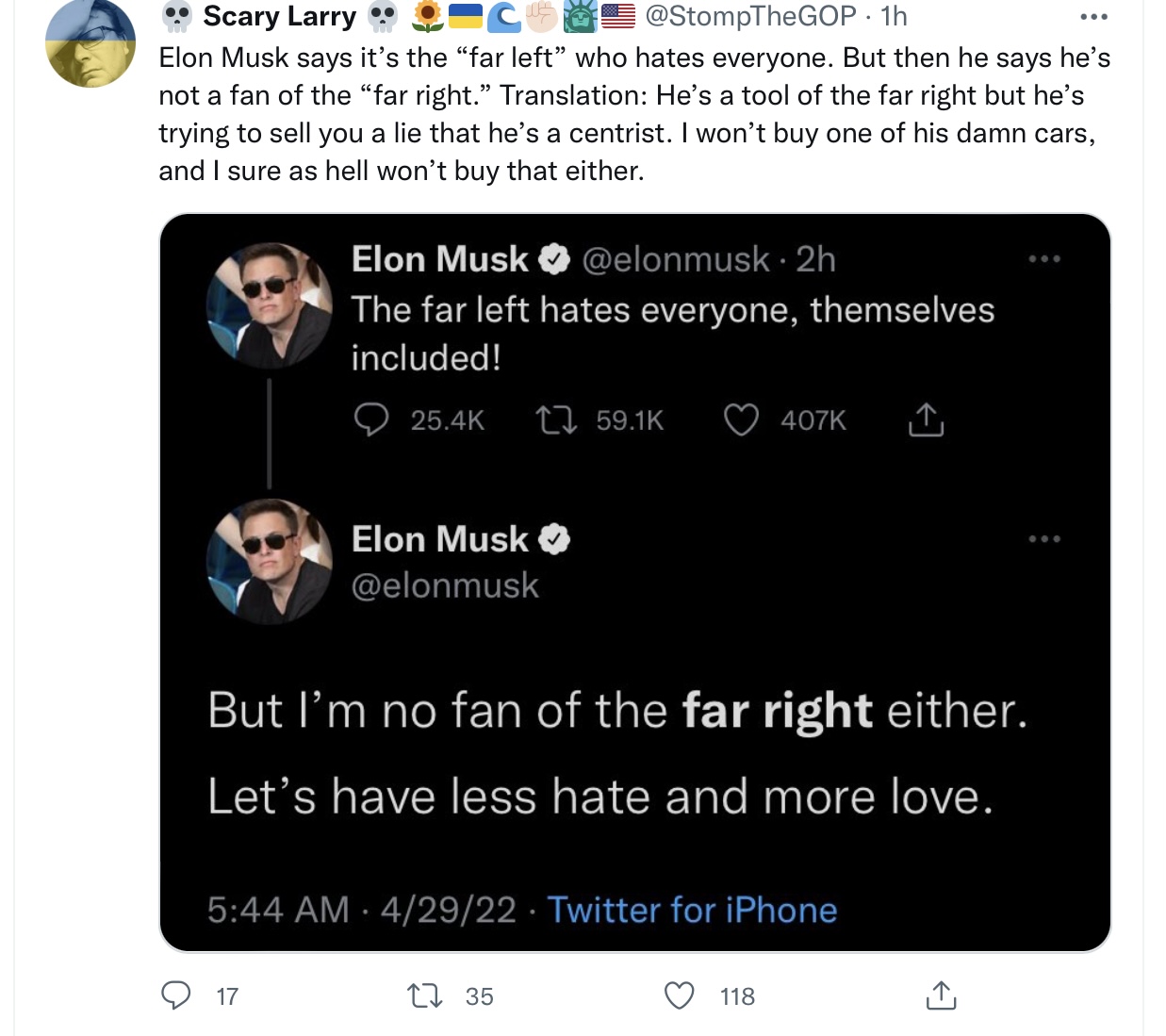Click Elon Musk's avatar in the first quoted tweet
The width and height of the screenshot is (1166, 1036).
pyautogui.click(x=270, y=305)
